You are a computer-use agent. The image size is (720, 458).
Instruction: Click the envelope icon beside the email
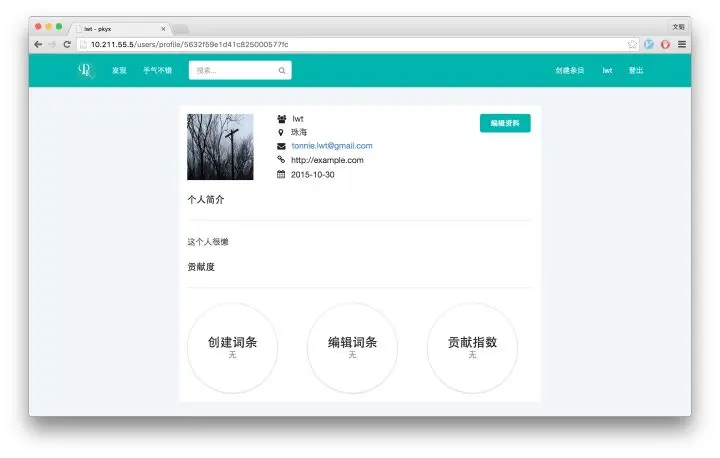(281, 146)
